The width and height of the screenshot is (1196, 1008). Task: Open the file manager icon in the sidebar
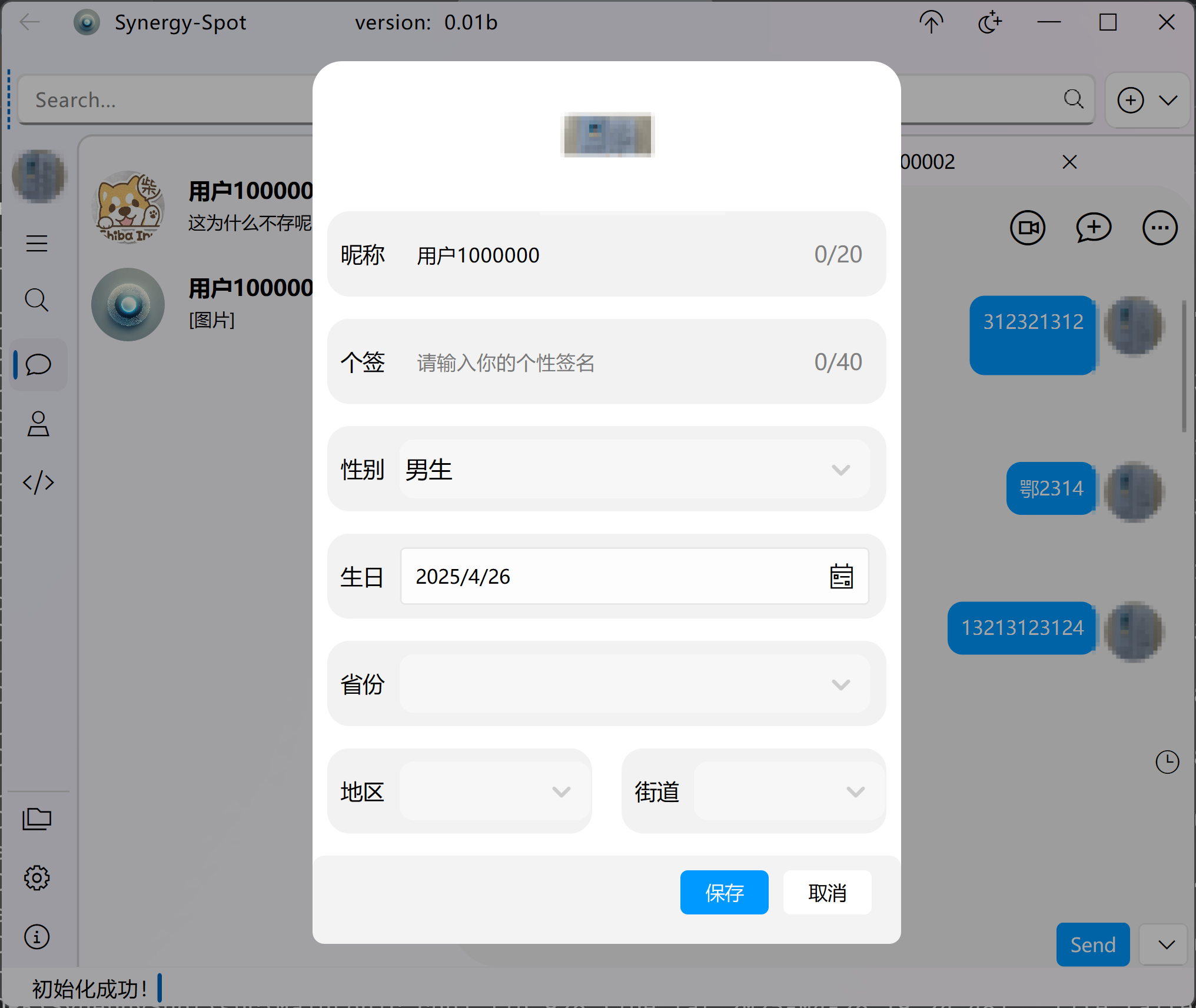tap(37, 819)
